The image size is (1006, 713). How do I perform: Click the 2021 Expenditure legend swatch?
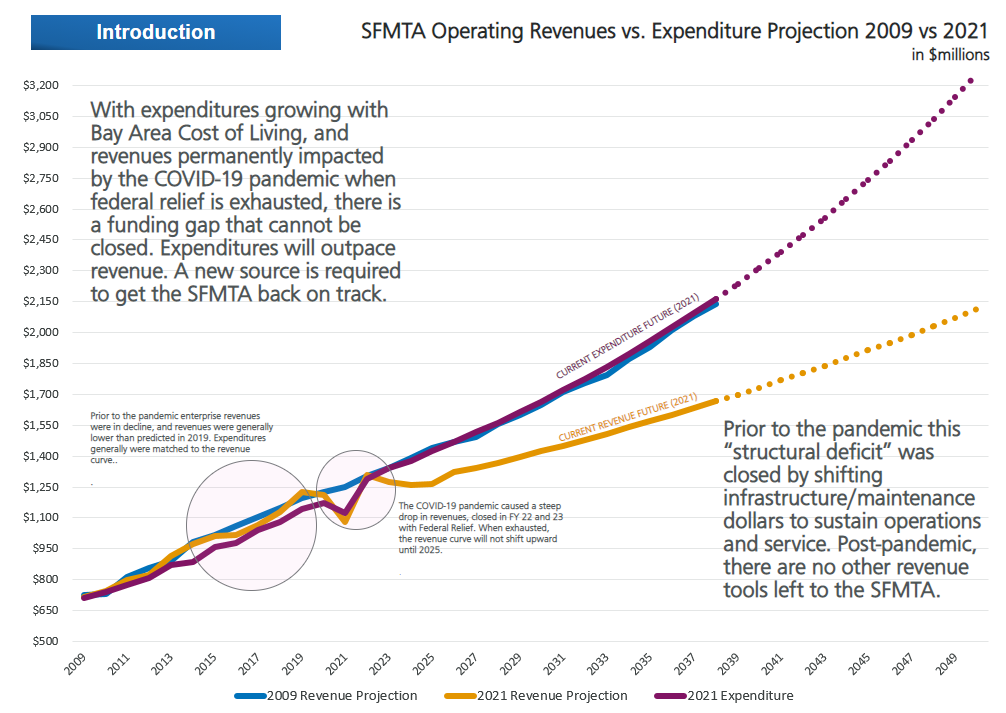669,695
